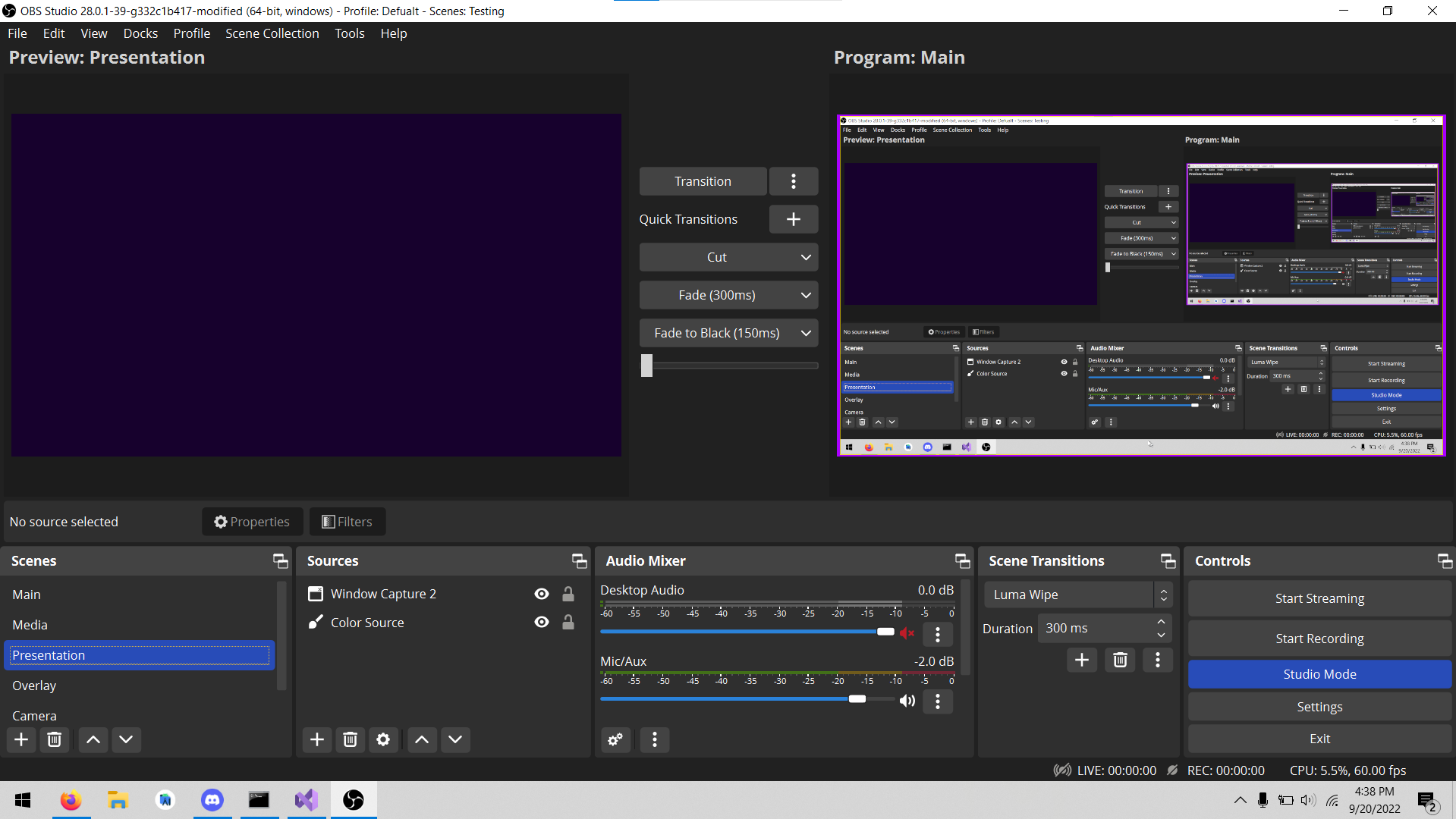
Task: Select the Main scene
Action: [140, 595]
